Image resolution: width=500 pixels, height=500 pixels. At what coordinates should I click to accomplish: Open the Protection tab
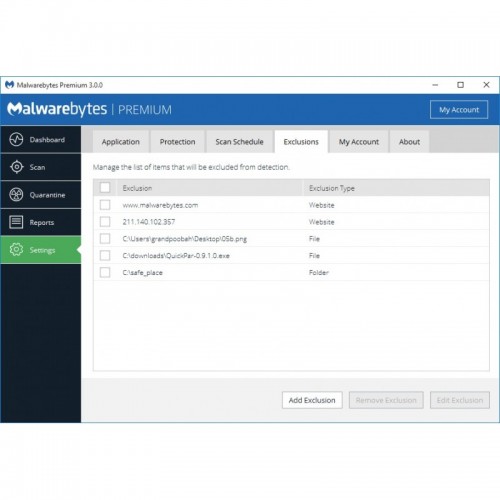point(177,142)
